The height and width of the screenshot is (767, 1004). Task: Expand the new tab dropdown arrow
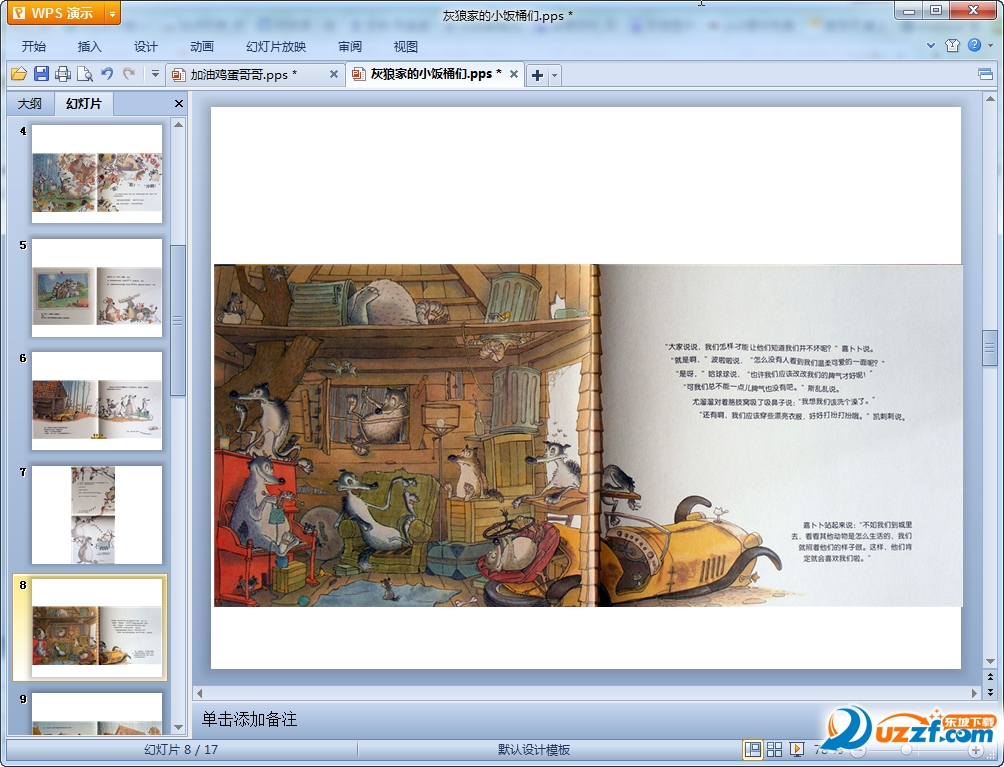555,75
